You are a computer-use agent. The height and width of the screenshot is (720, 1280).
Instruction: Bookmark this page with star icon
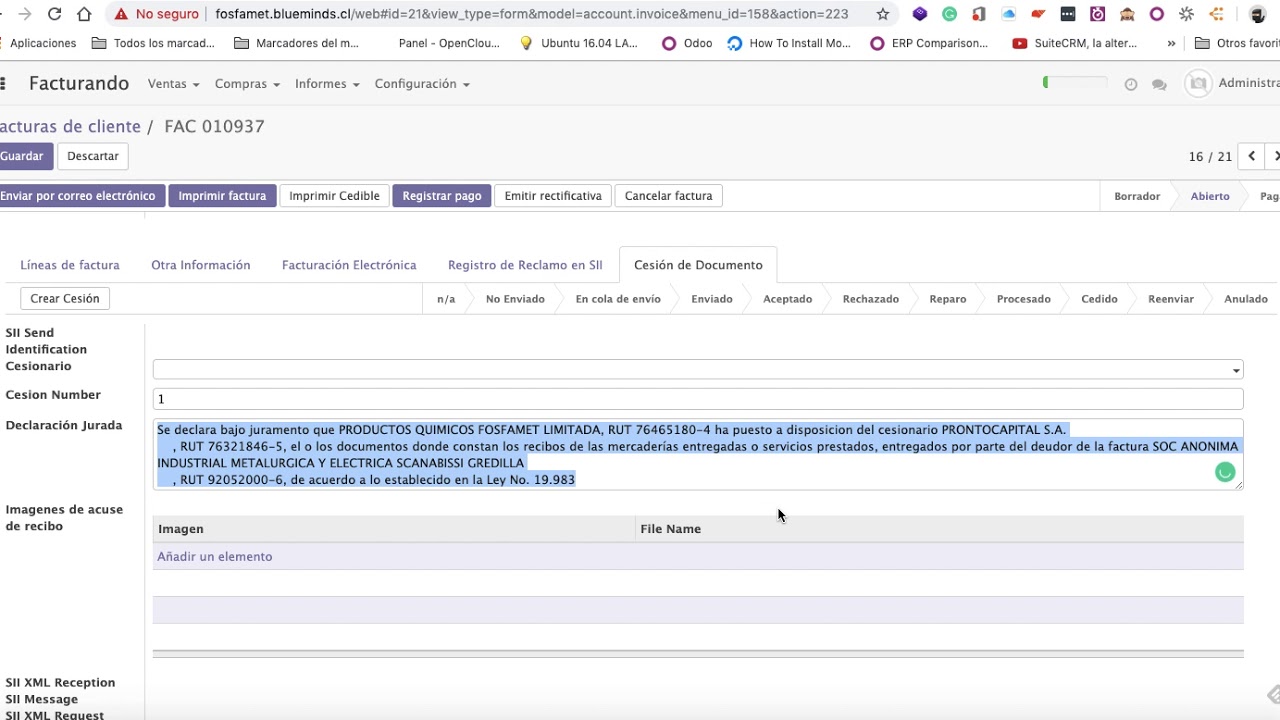click(x=883, y=14)
